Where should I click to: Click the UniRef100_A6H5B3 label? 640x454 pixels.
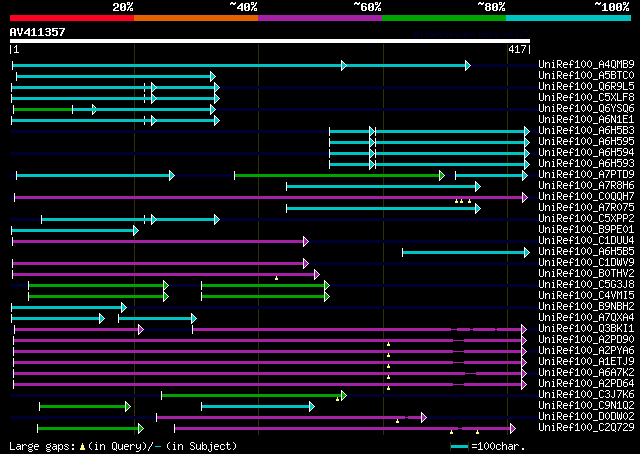pyautogui.click(x=586, y=130)
